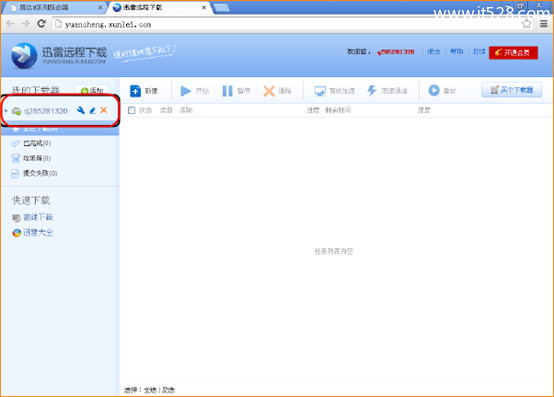Image resolution: width=554 pixels, height=397 pixels.
Task: Open 已完成(0) completed list
Action: [x=37, y=143]
